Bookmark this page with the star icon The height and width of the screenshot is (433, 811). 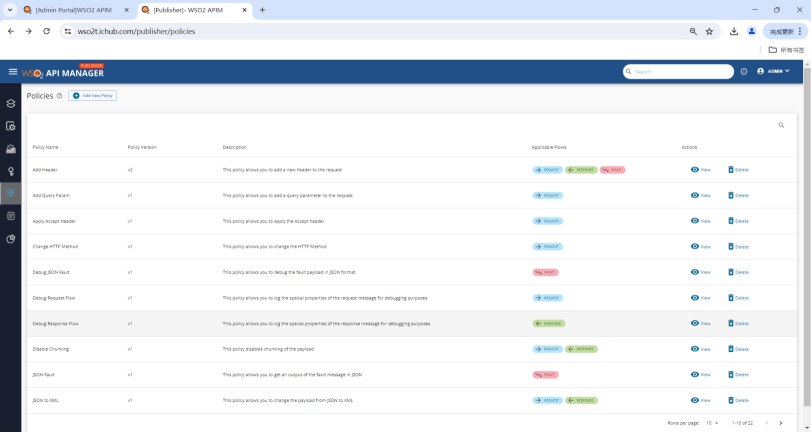pos(709,31)
